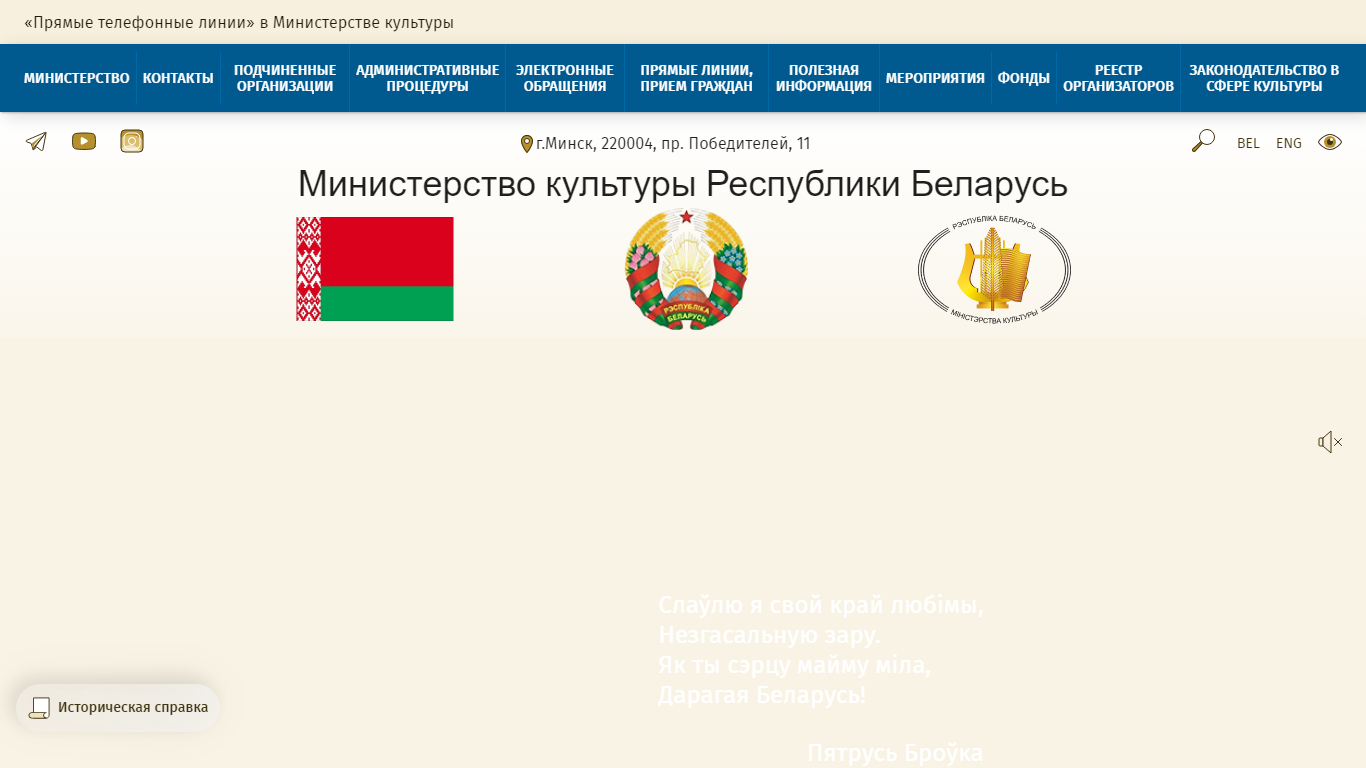Screen dimensions: 1366x768
Task: Click the magnifying glass search icon
Action: tap(1203, 141)
